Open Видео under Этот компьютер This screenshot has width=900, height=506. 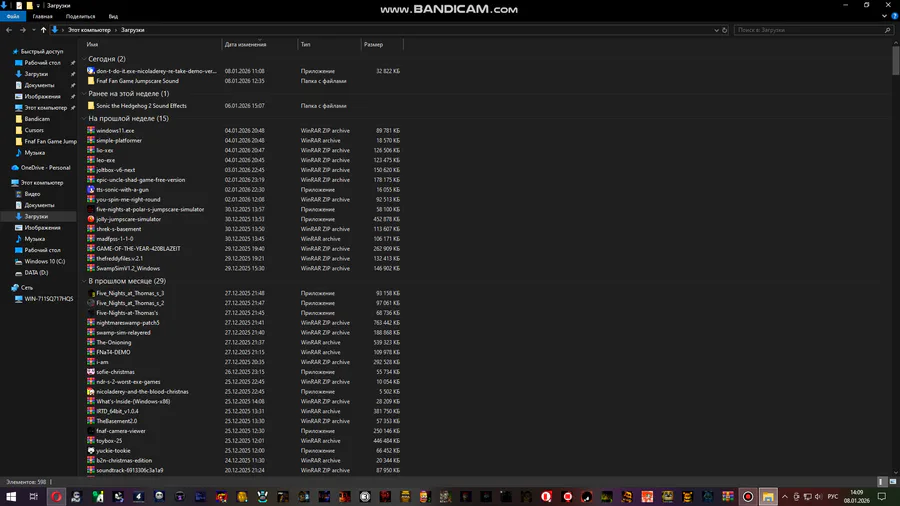pos(28,194)
